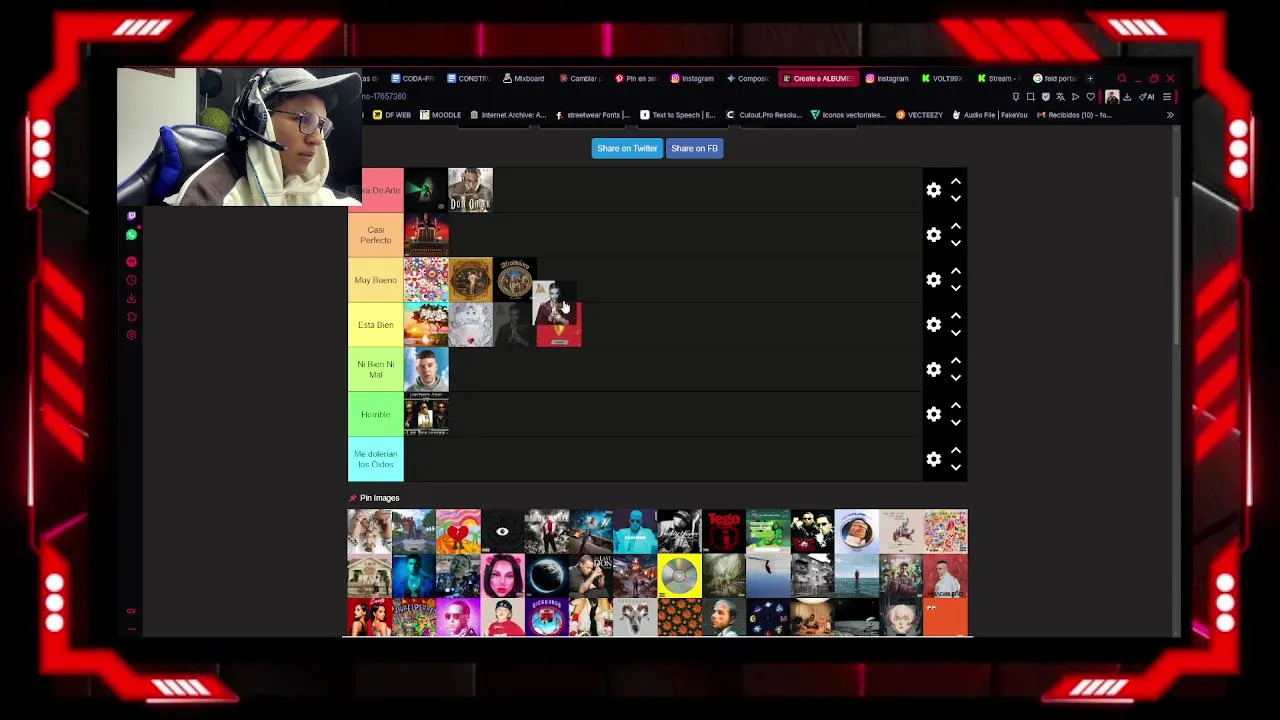Screen dimensions: 1280x720
Task: Switch to the Pin en browser tab
Action: pos(636,78)
